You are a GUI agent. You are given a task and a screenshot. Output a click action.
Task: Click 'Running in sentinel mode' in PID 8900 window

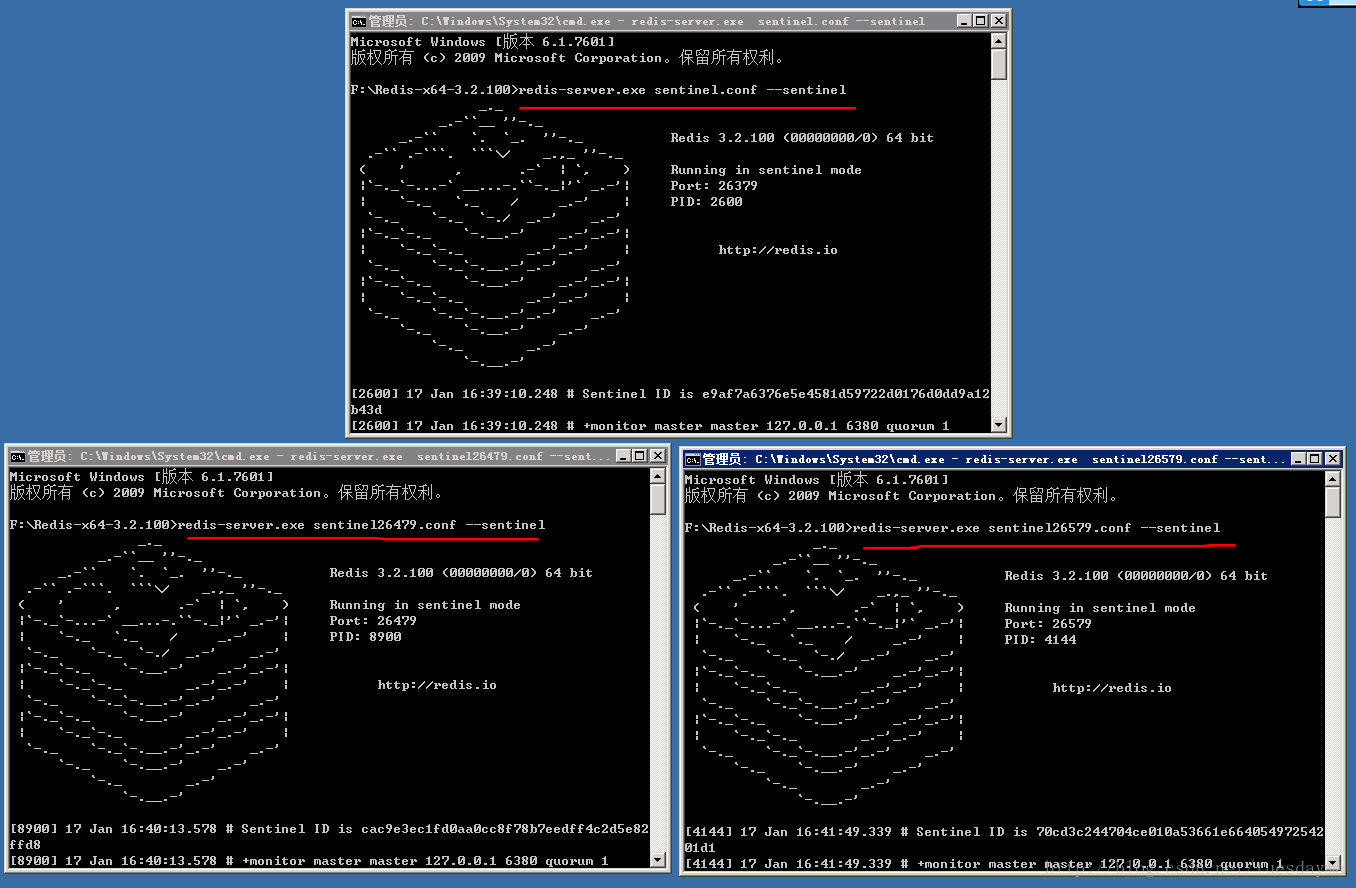[425, 605]
